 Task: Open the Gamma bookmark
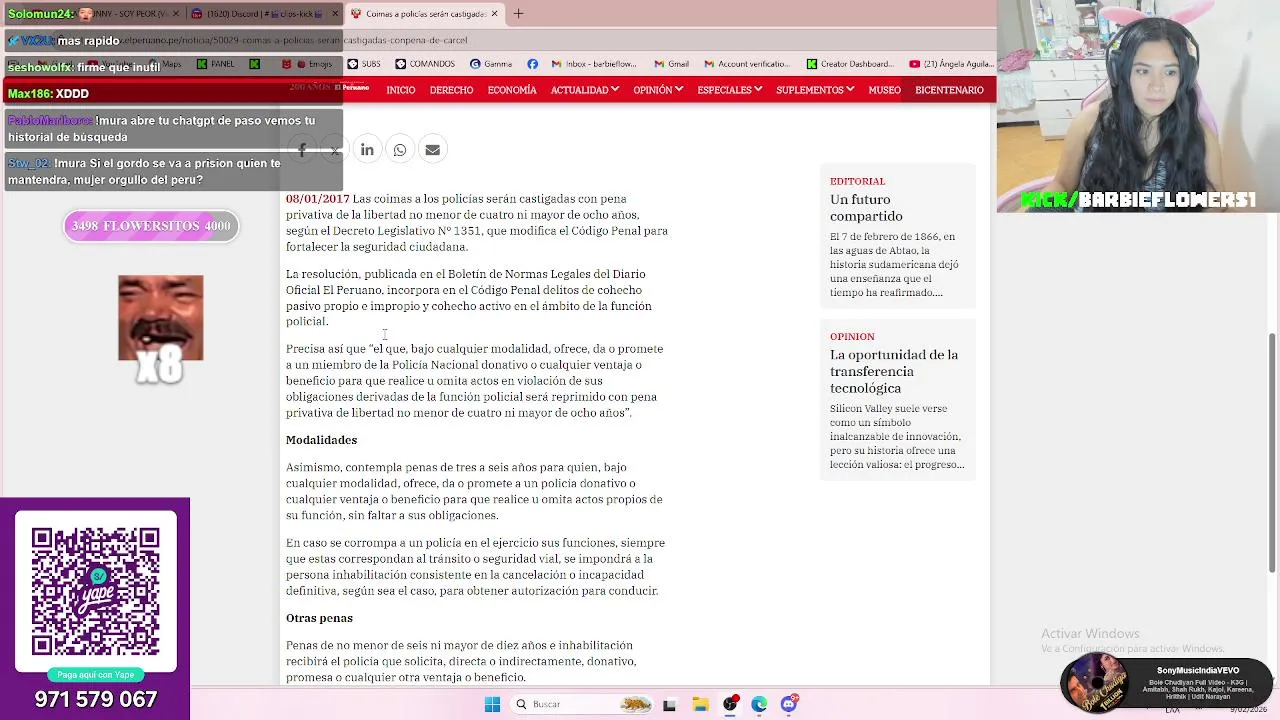click(x=491, y=64)
